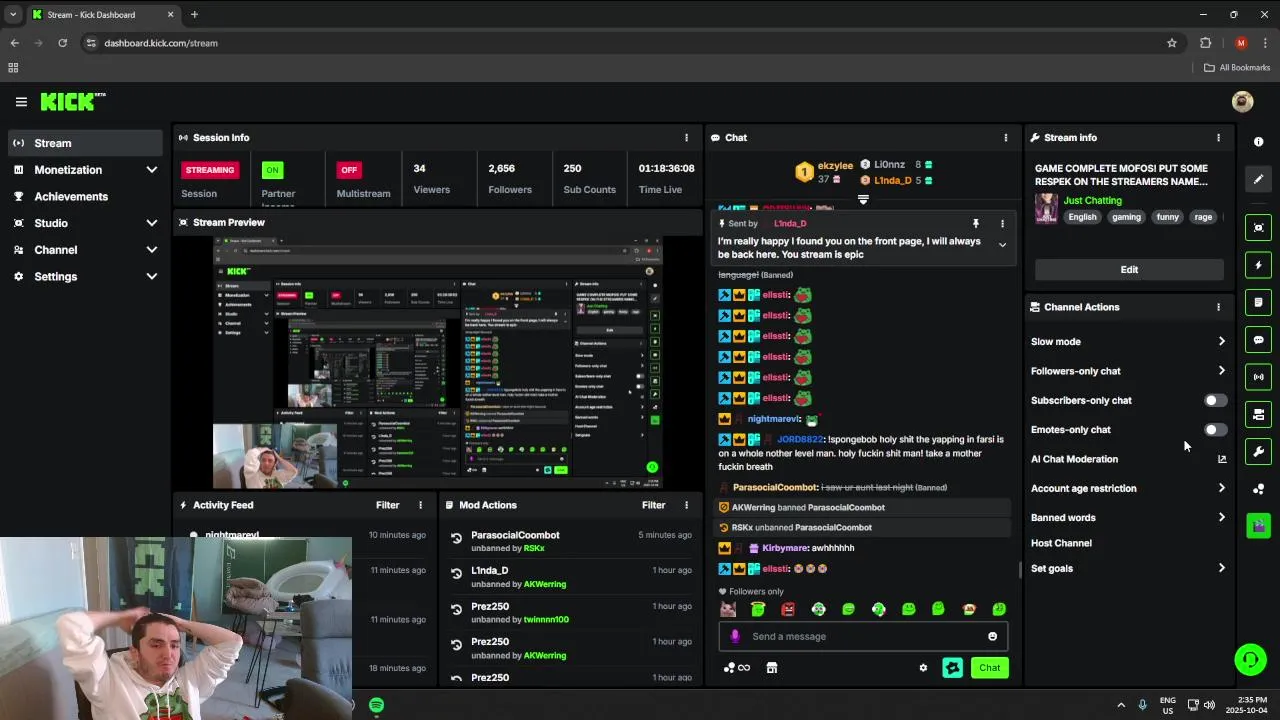Click the English tag chip
Image resolution: width=1280 pixels, height=720 pixels.
tap(1082, 217)
